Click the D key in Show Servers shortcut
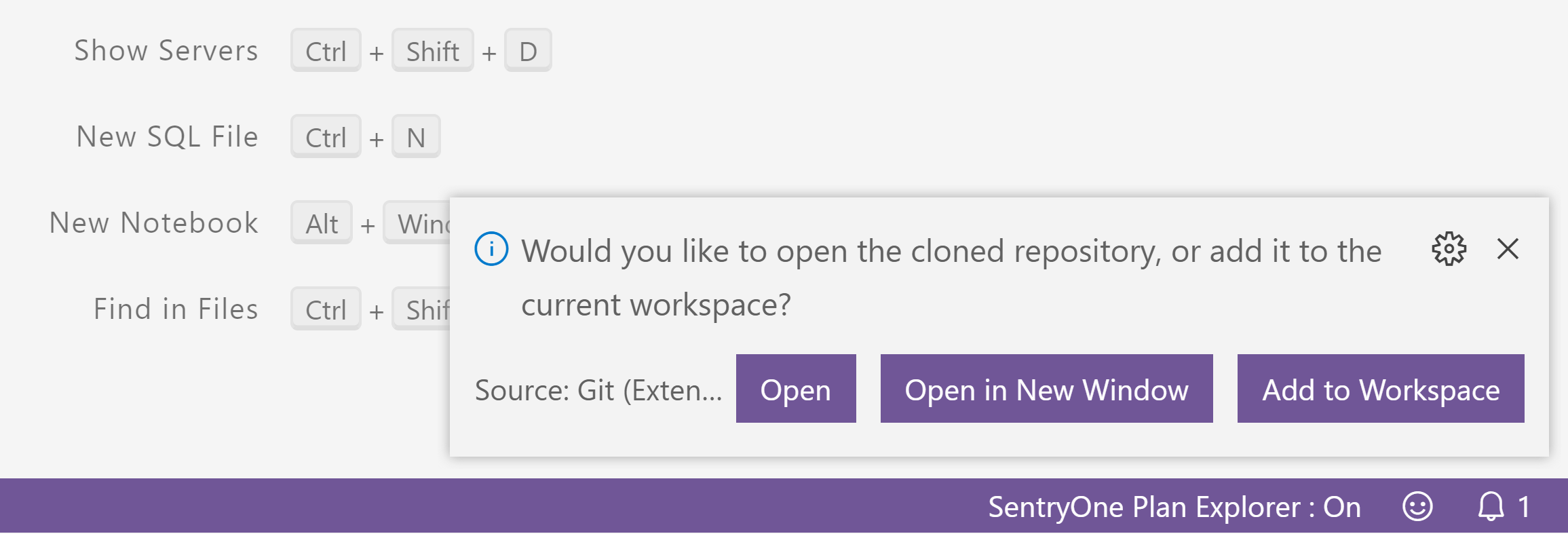The height and width of the screenshot is (534, 1568). [x=528, y=51]
